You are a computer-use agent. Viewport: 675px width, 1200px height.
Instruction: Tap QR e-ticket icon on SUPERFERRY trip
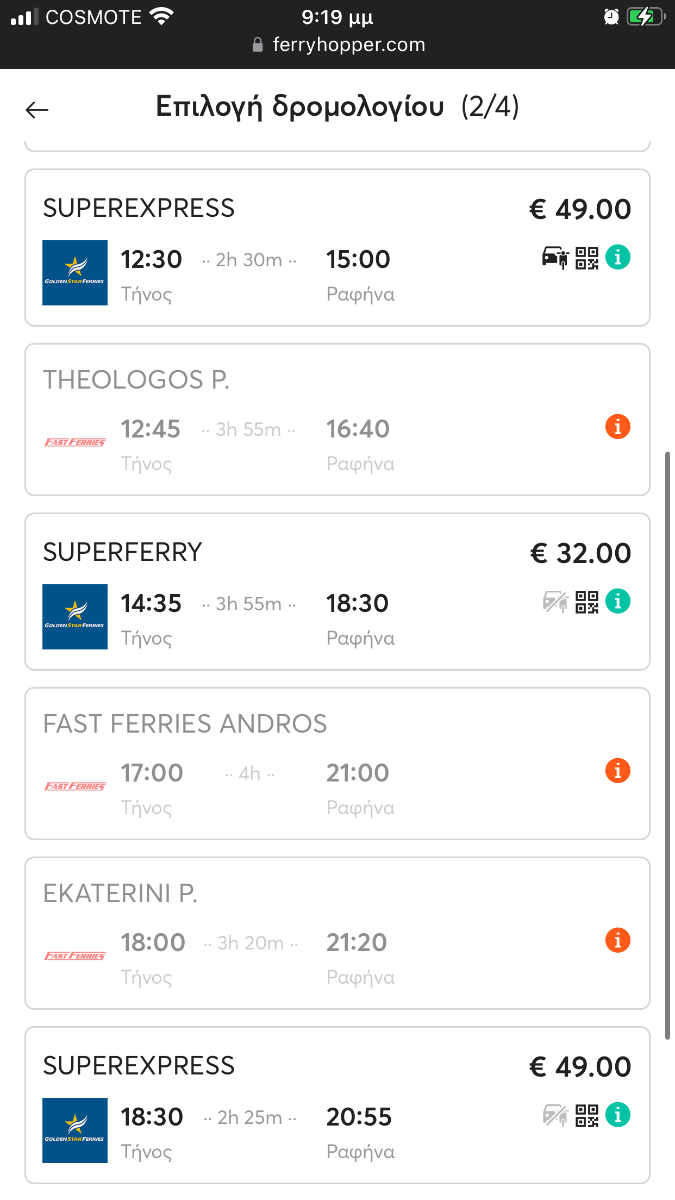pyautogui.click(x=586, y=602)
